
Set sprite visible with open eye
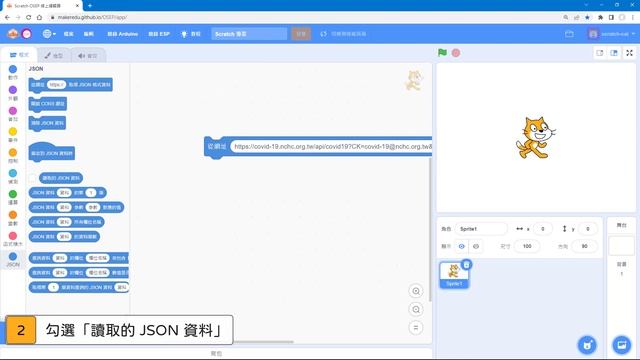[x=462, y=247]
